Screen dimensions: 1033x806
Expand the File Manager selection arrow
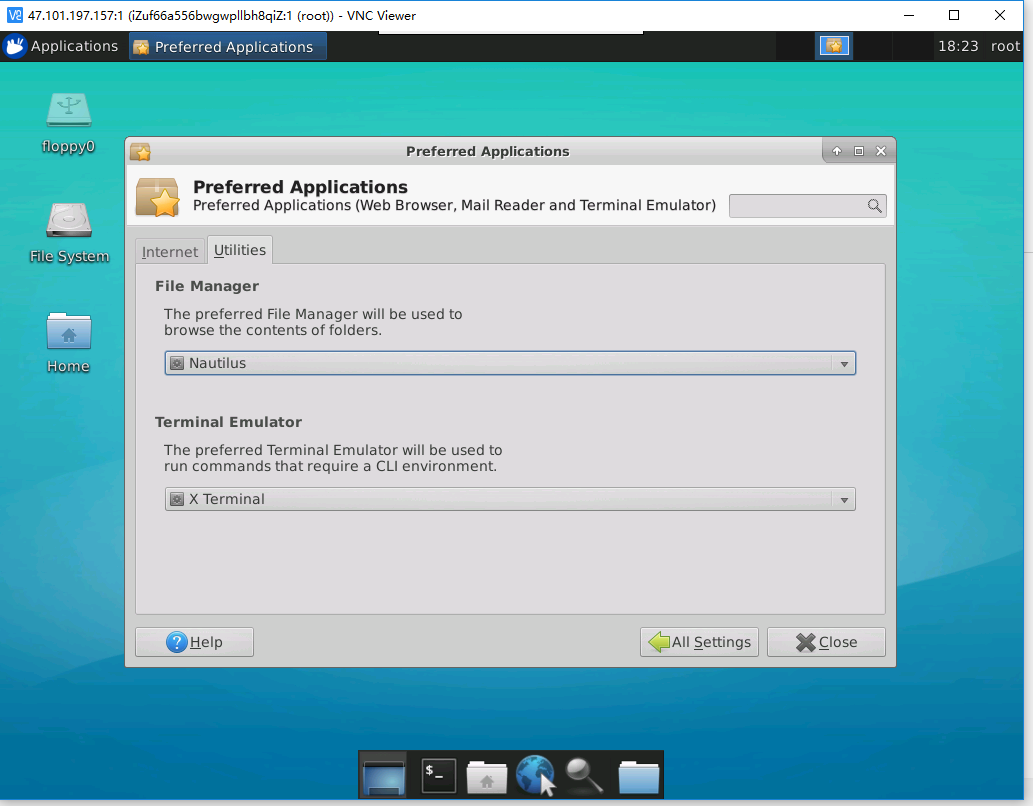tap(845, 363)
